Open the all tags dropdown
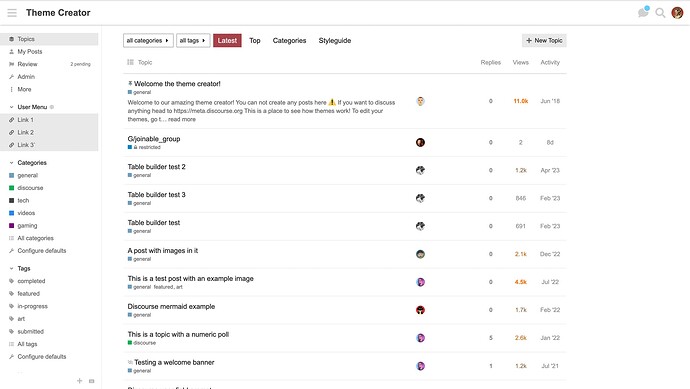The image size is (690, 389). tap(193, 40)
